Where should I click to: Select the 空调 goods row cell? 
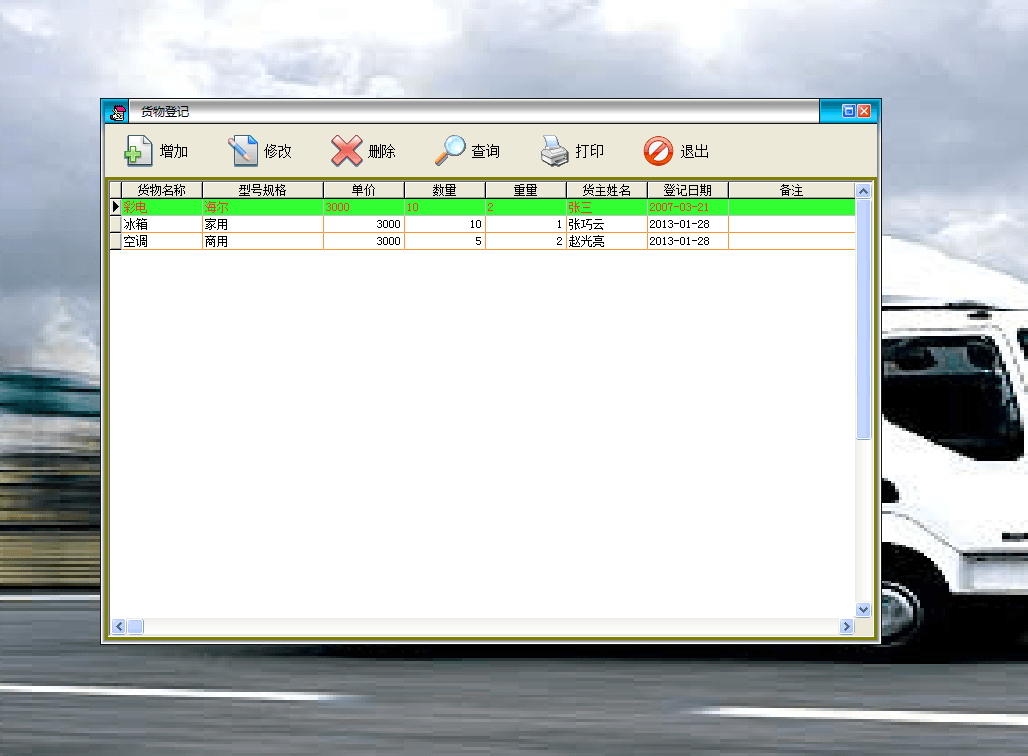coord(162,241)
